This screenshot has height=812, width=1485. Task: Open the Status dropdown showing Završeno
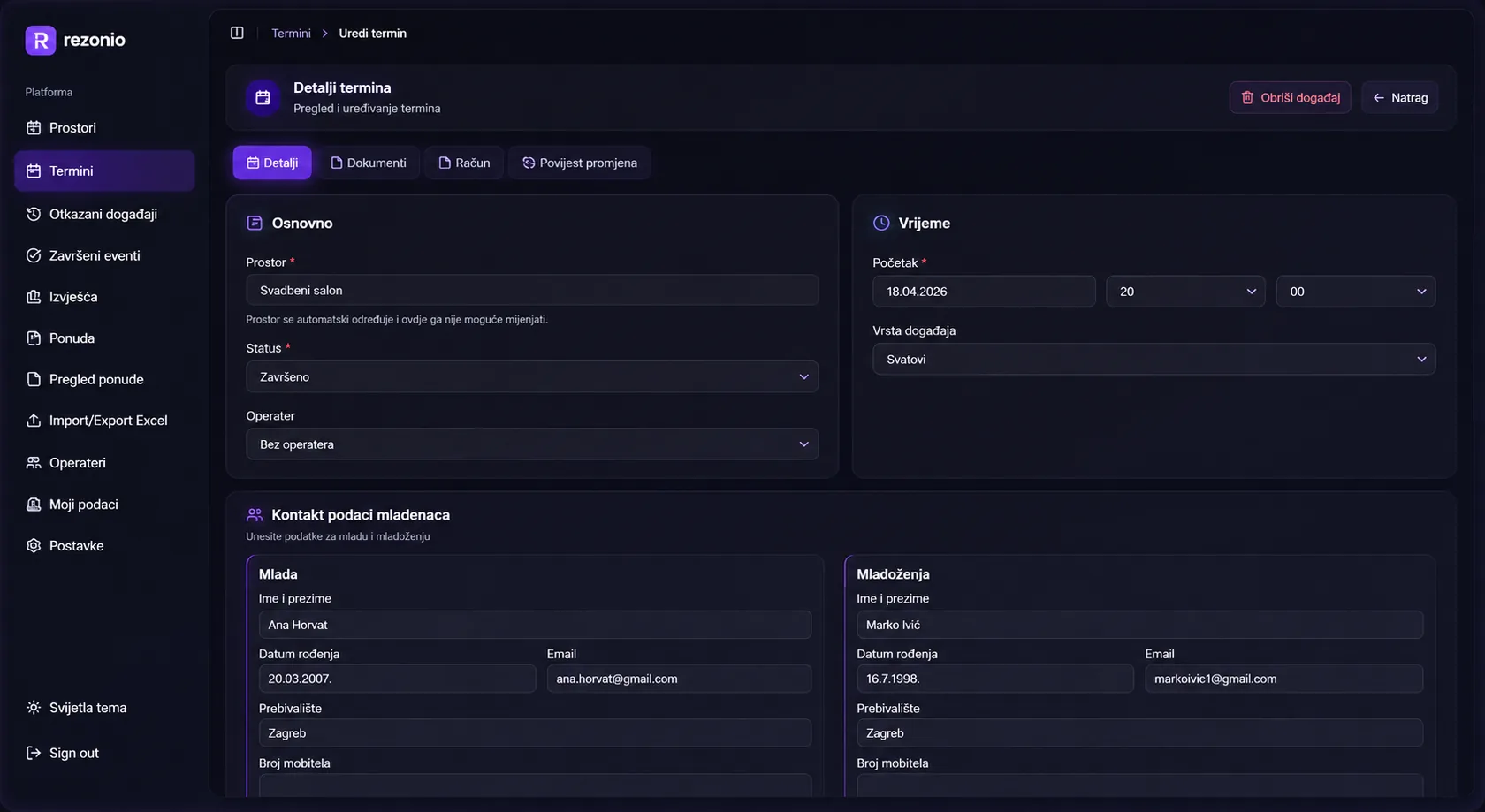point(532,376)
